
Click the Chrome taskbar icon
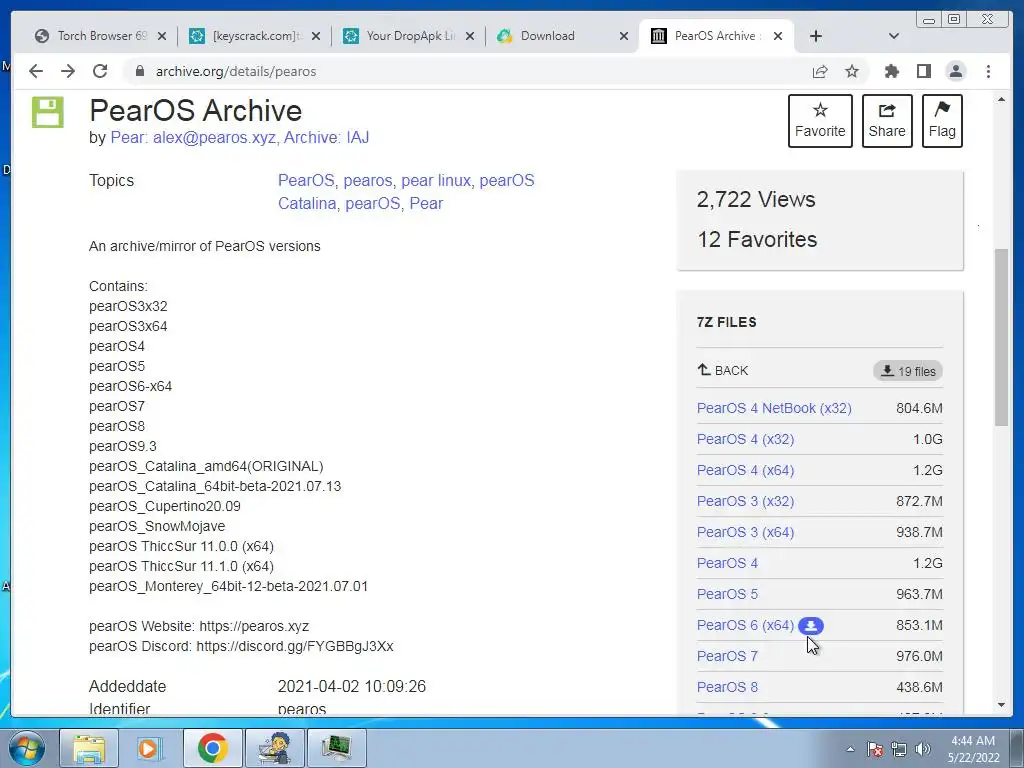pyautogui.click(x=212, y=748)
